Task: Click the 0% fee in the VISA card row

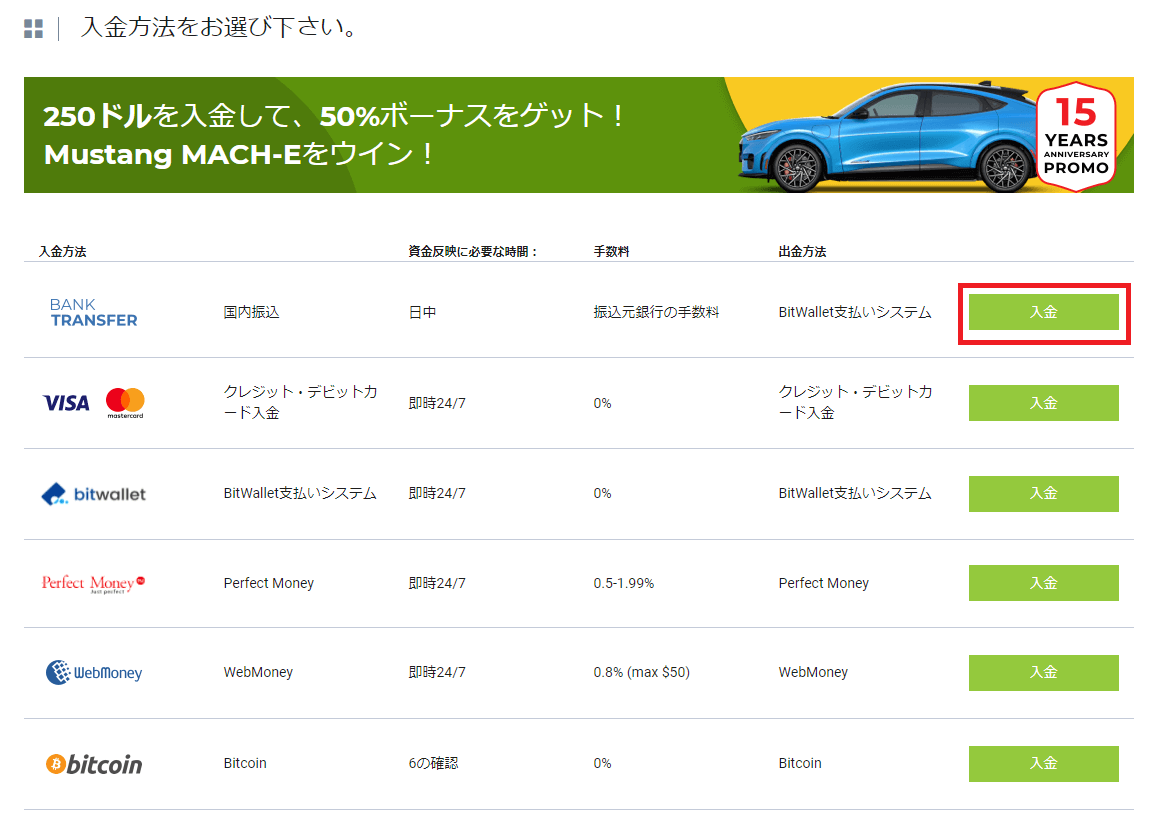Action: point(602,403)
